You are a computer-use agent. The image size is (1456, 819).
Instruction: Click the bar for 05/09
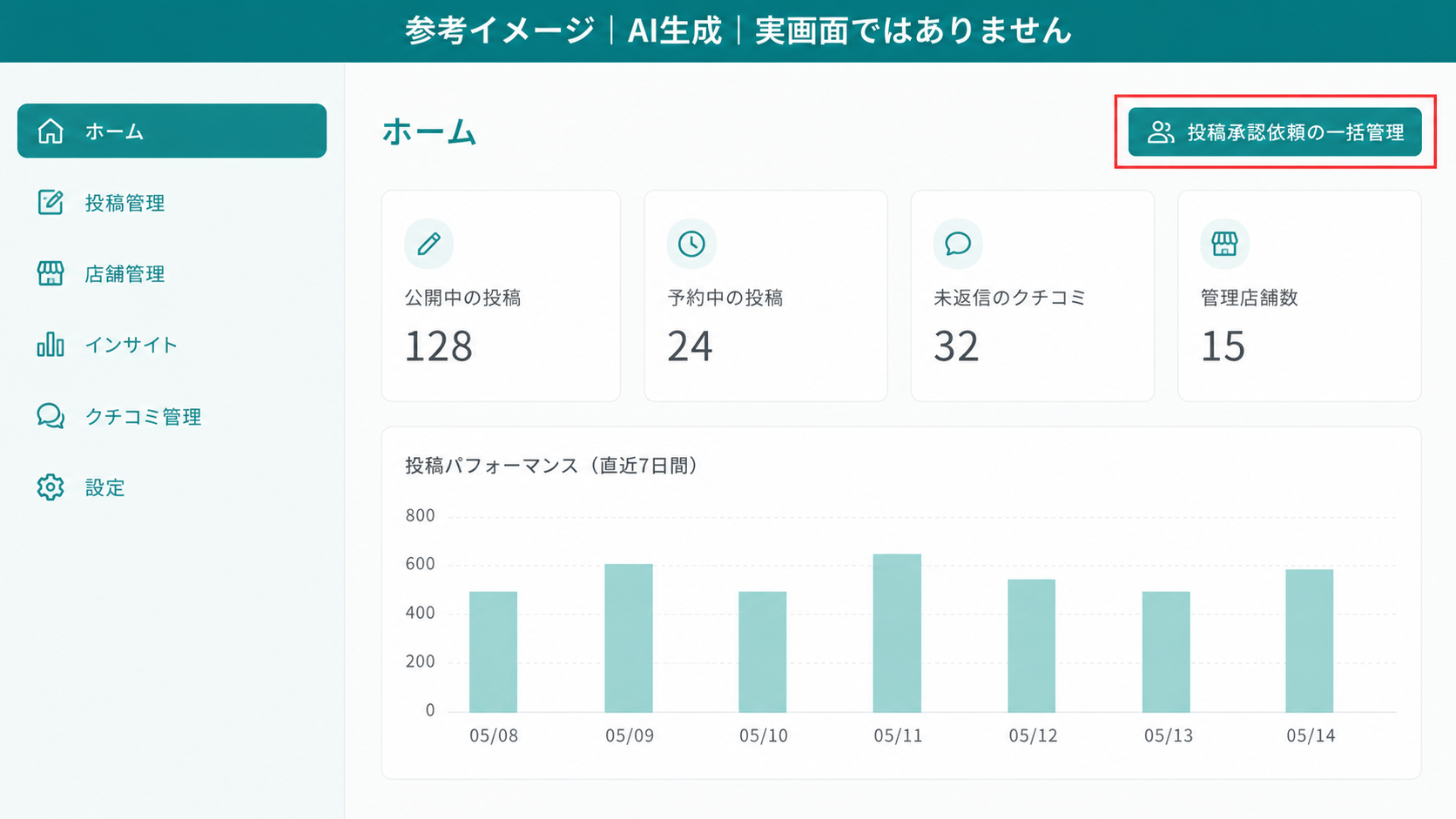[629, 638]
